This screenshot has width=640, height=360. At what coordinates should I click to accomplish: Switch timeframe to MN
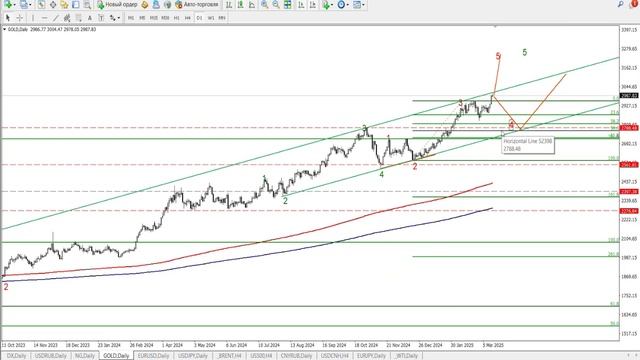(222, 18)
